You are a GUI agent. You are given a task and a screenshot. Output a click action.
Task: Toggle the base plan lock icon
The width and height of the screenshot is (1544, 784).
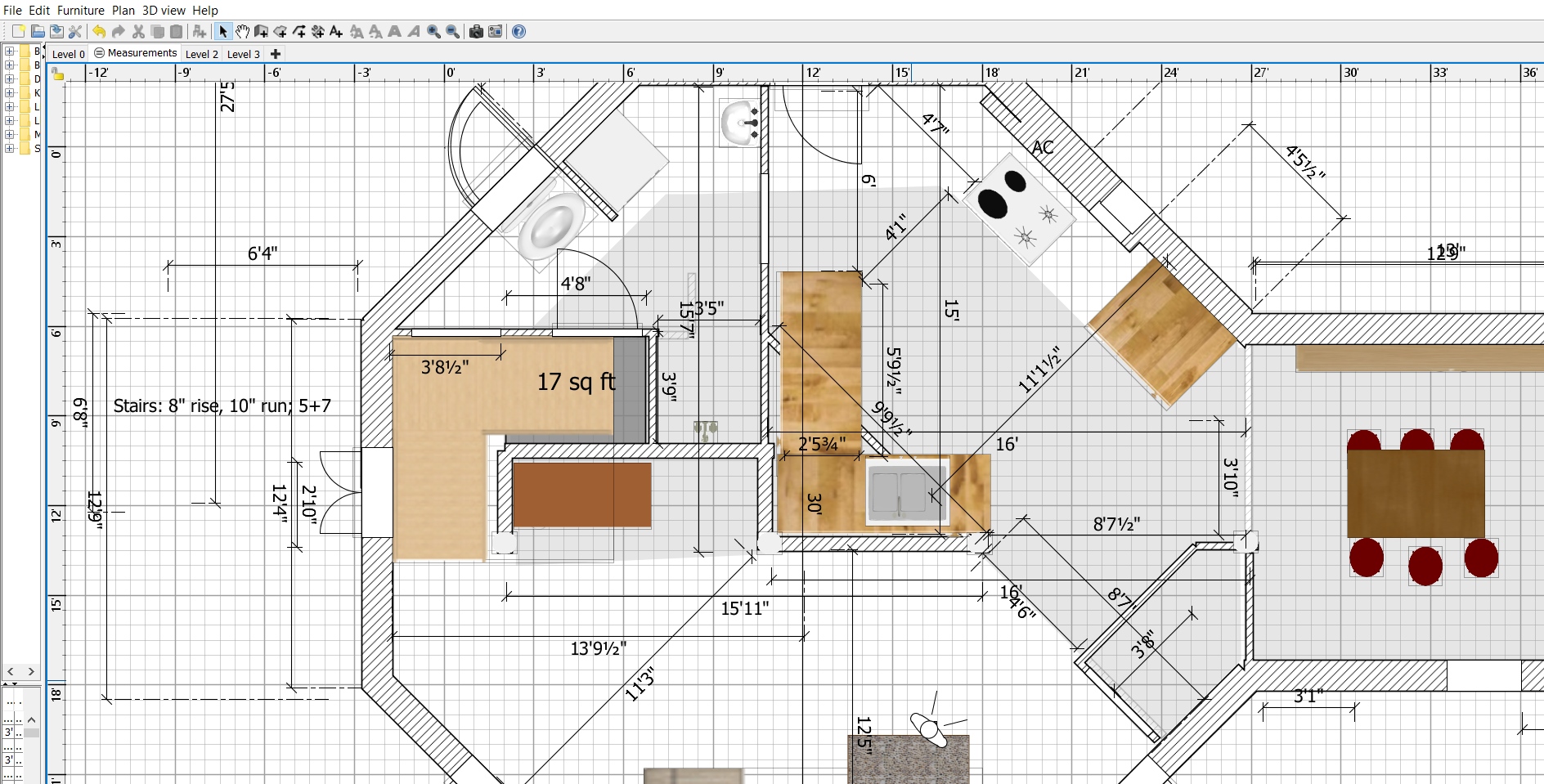tap(57, 74)
